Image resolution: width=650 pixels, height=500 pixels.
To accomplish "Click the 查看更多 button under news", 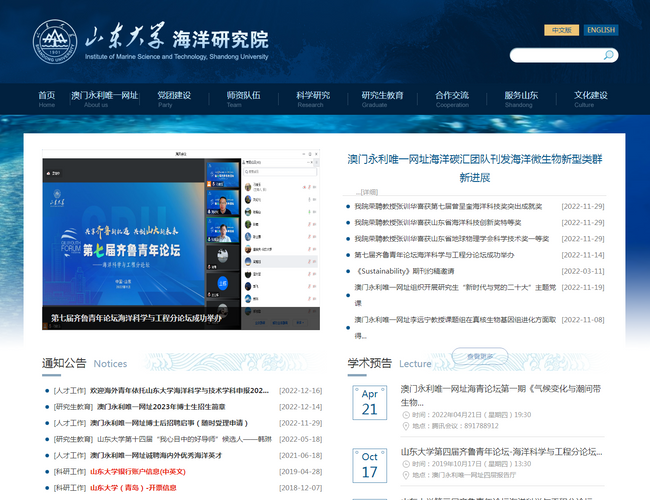I will (473, 355).
